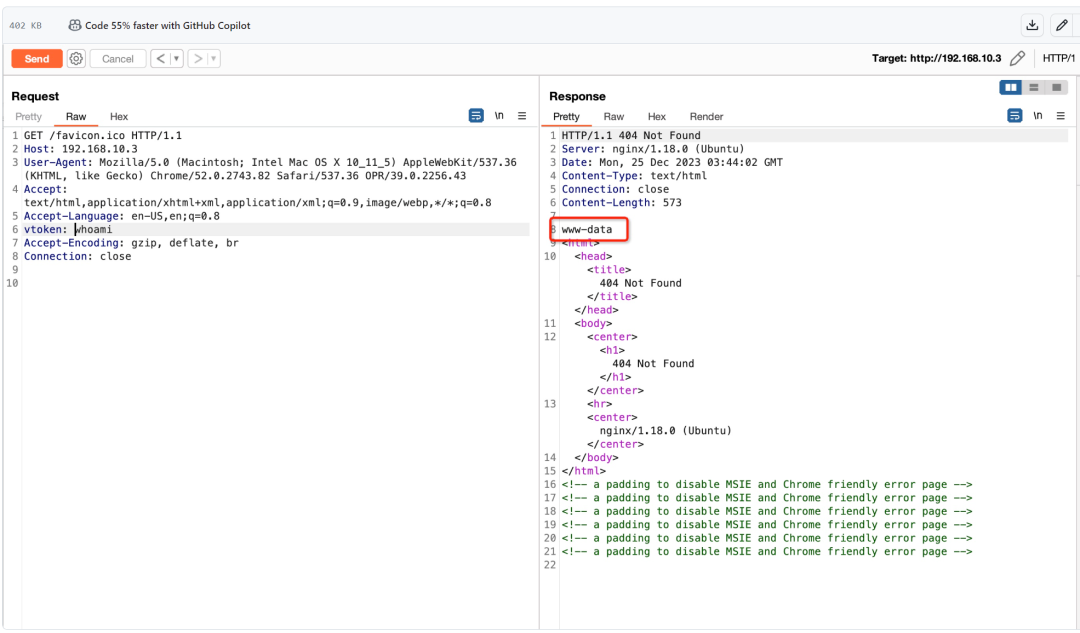Select the Pretty tab in Response pane
1080x633 pixels.
click(566, 116)
